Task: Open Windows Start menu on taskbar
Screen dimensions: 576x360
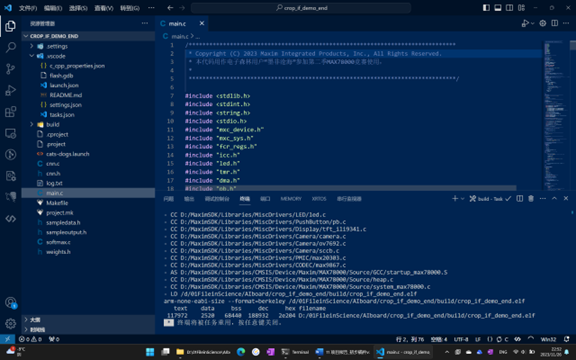Action: click(150, 352)
